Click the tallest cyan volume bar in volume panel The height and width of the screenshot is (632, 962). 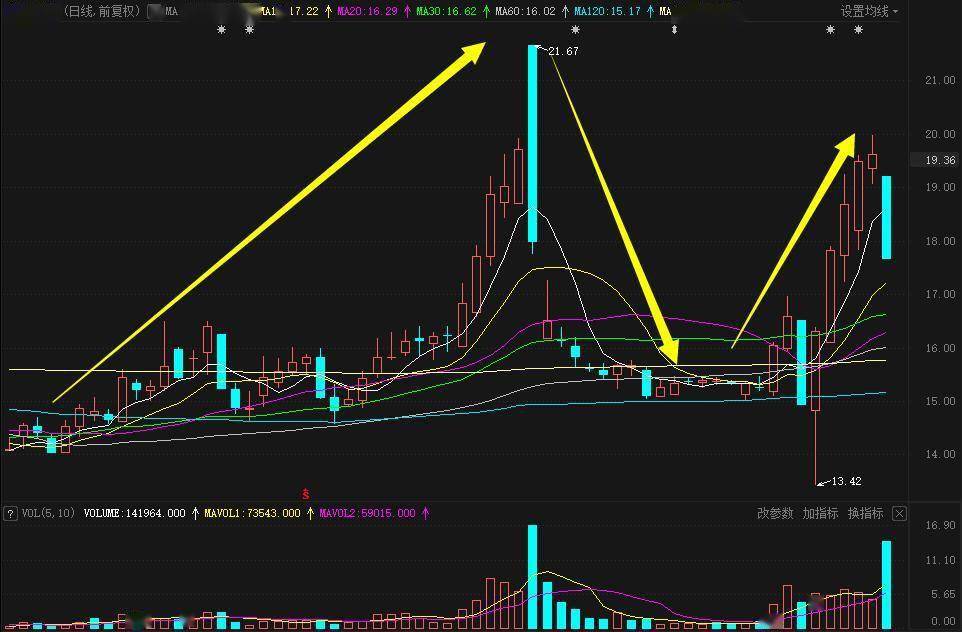[x=533, y=577]
